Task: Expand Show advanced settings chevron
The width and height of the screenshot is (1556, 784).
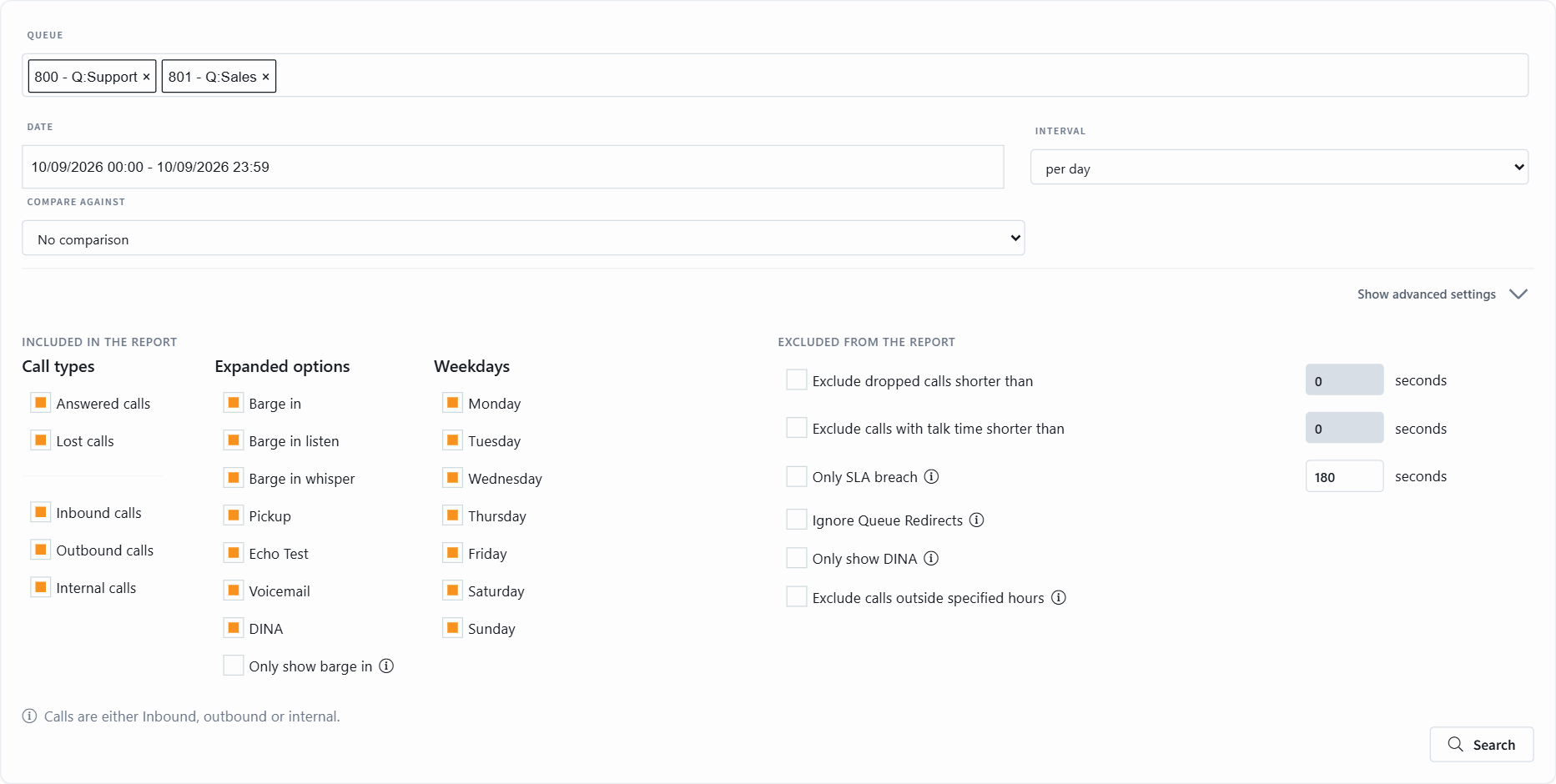Action: [1518, 294]
